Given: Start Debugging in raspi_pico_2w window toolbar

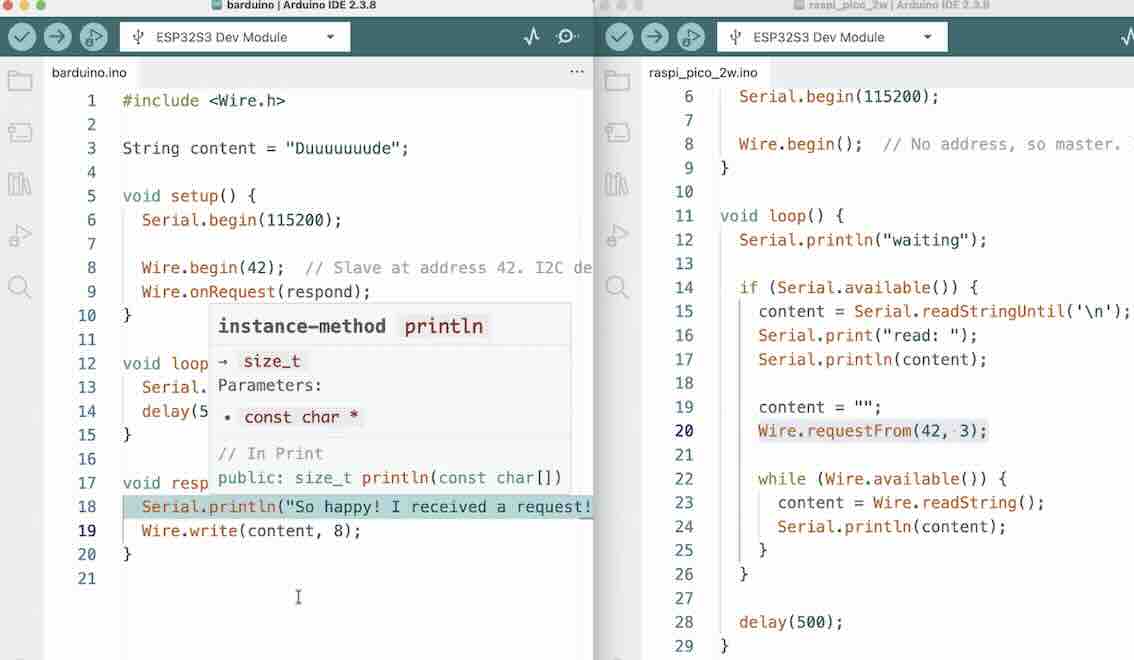Looking at the screenshot, I should pos(691,37).
